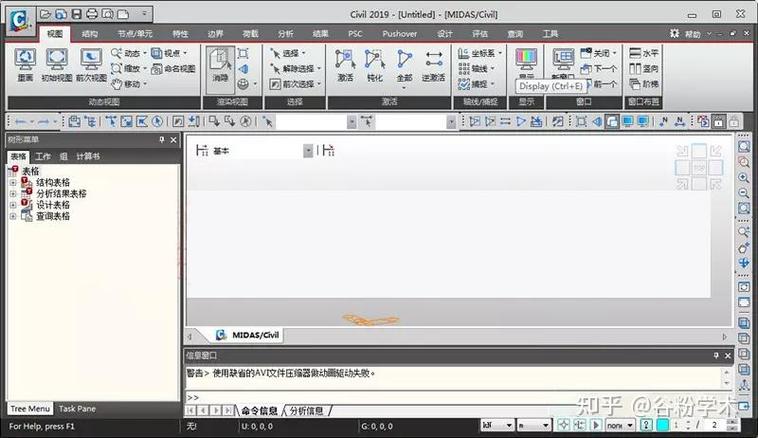Screen dimensions: 758x438
Task: Open the 显示 Display color monitor icon
Action: click(526, 60)
